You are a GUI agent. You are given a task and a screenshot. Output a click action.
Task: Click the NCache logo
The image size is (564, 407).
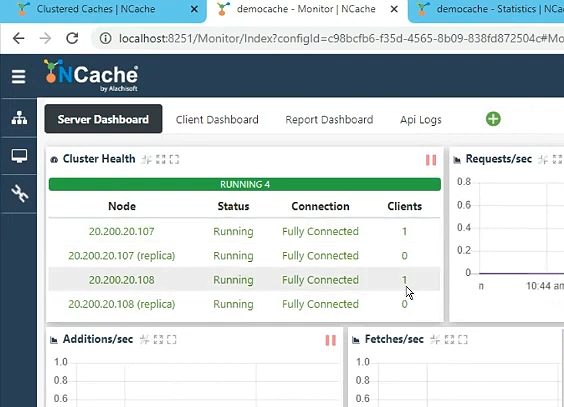click(x=91, y=75)
